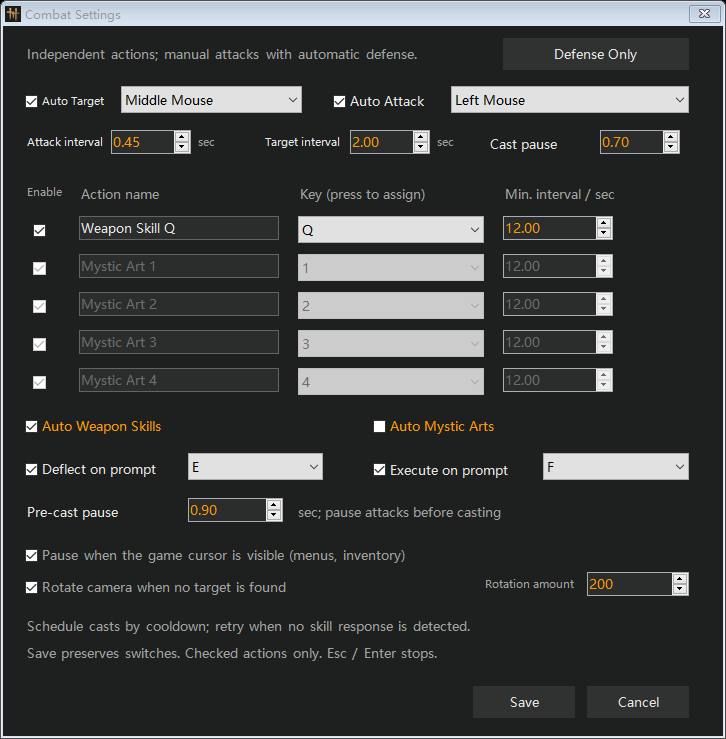The width and height of the screenshot is (726, 739).
Task: Open the Left Mouse dropdown
Action: coord(569,100)
